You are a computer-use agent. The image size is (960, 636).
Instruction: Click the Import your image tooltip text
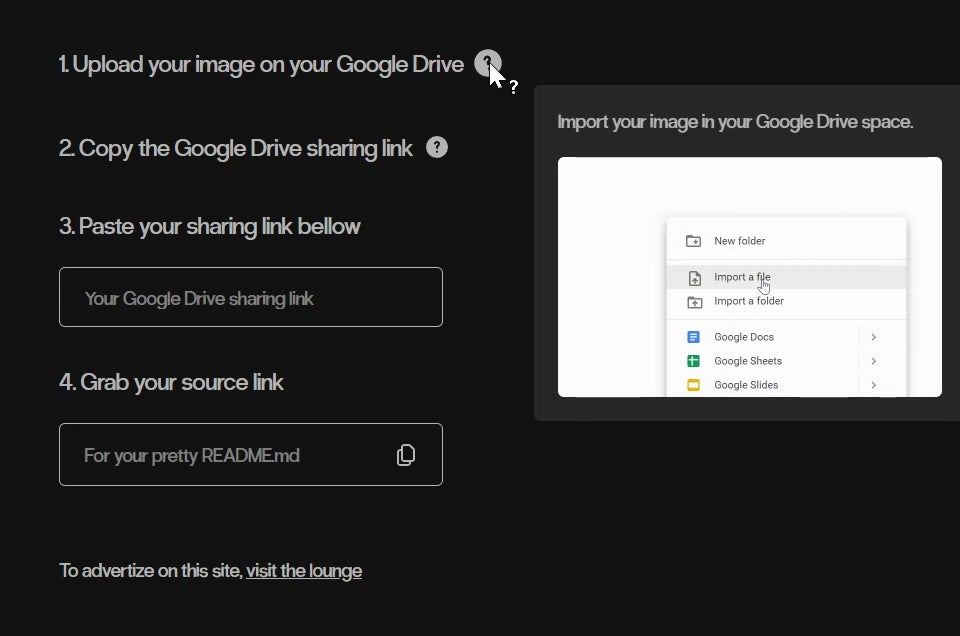coord(735,122)
